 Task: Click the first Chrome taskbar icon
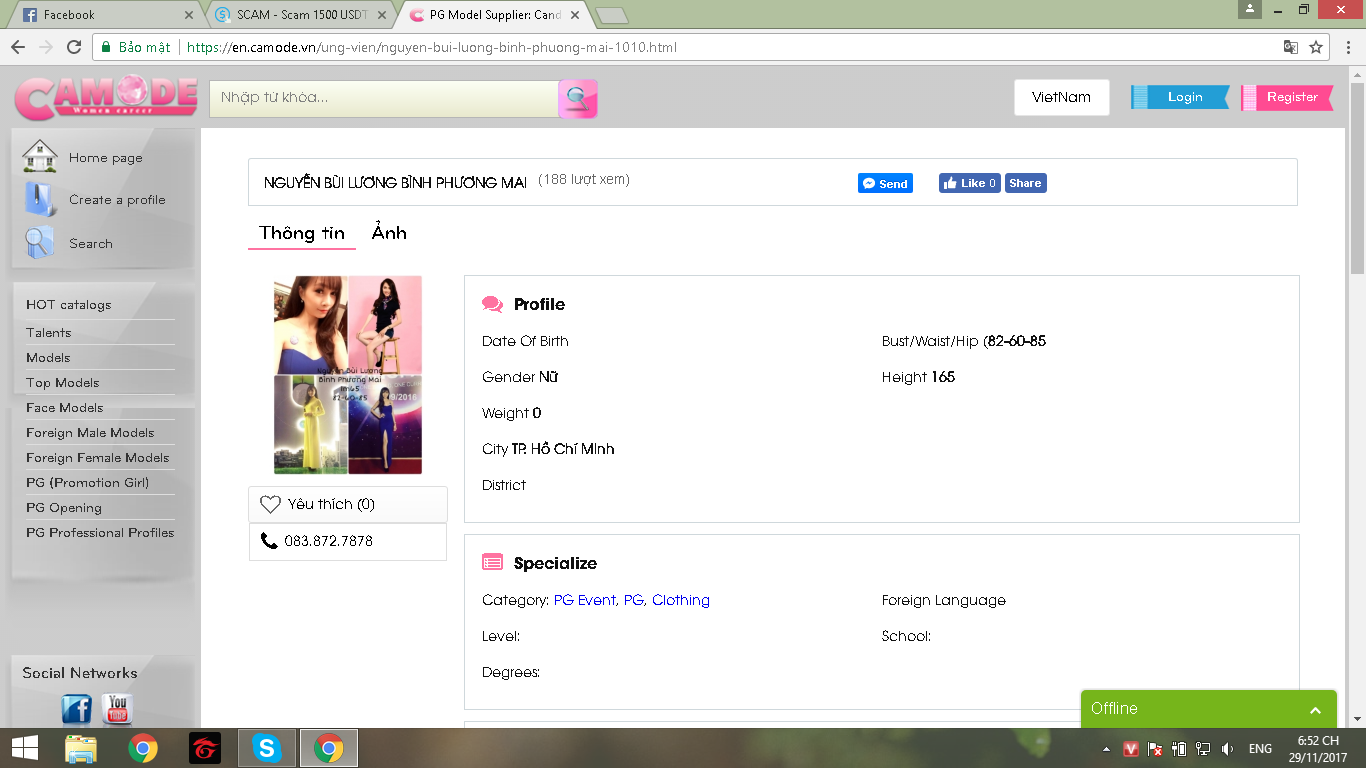143,748
